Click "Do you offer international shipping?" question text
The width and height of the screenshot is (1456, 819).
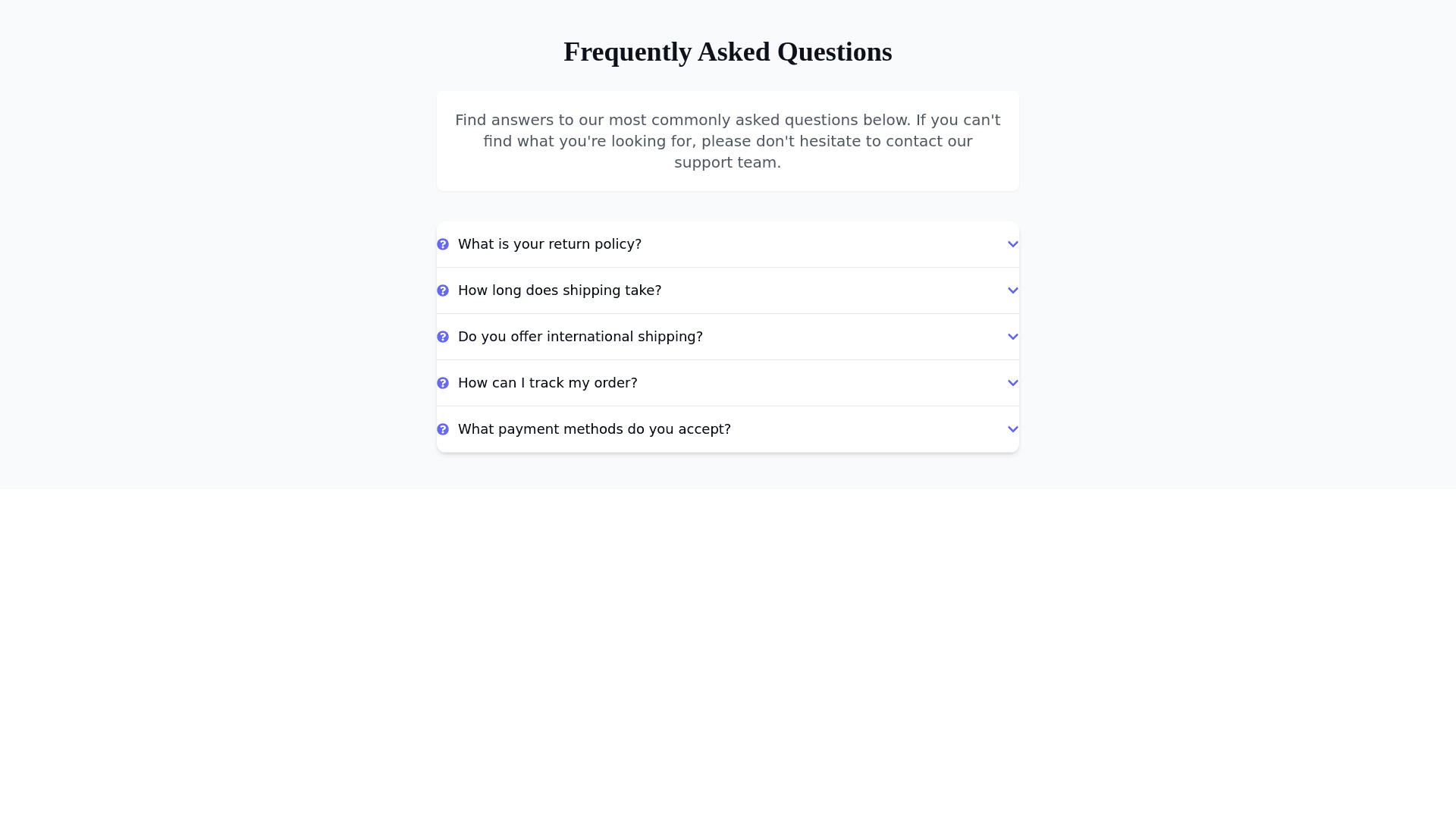pos(580,337)
